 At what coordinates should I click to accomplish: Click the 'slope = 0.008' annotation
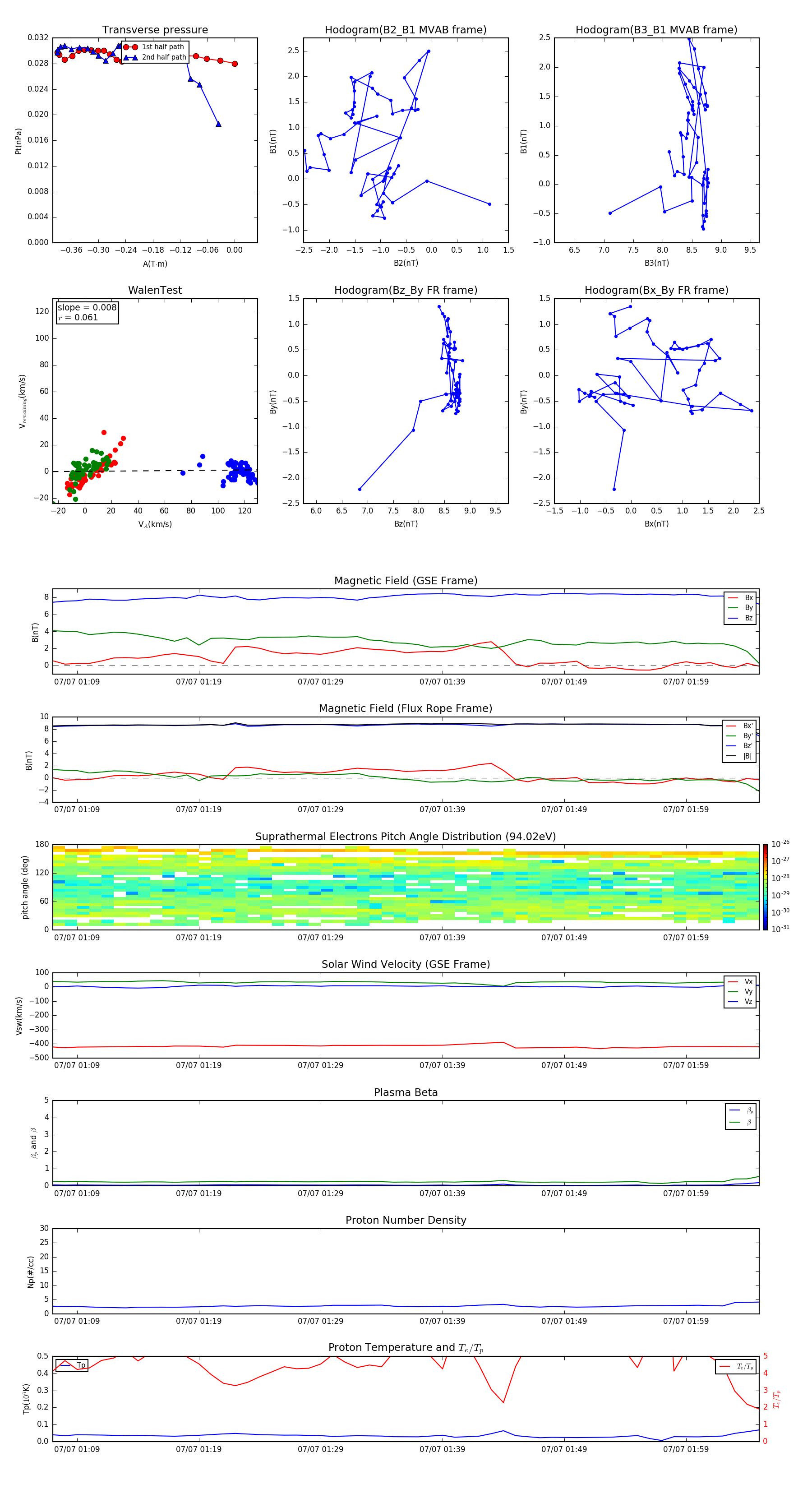(87, 308)
